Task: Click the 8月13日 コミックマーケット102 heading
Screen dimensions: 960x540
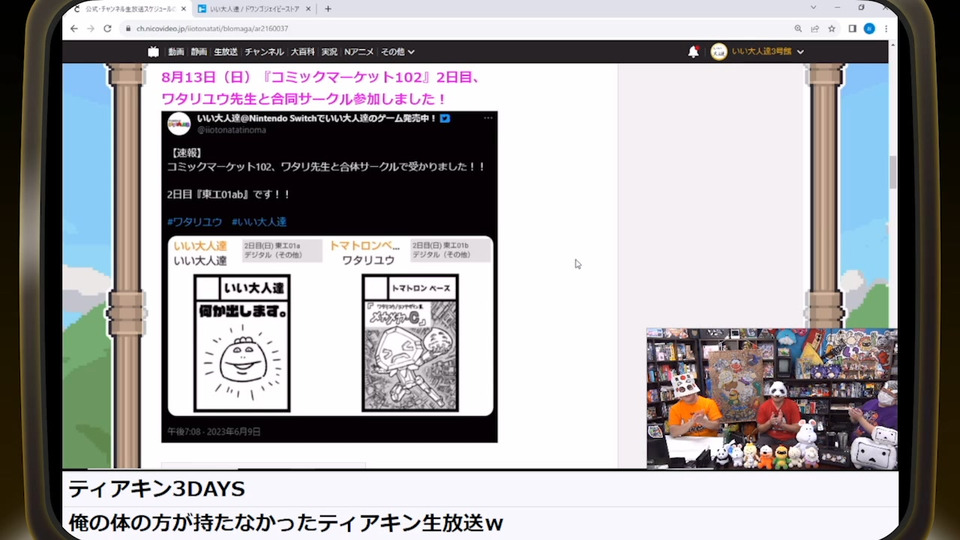Action: click(x=321, y=88)
